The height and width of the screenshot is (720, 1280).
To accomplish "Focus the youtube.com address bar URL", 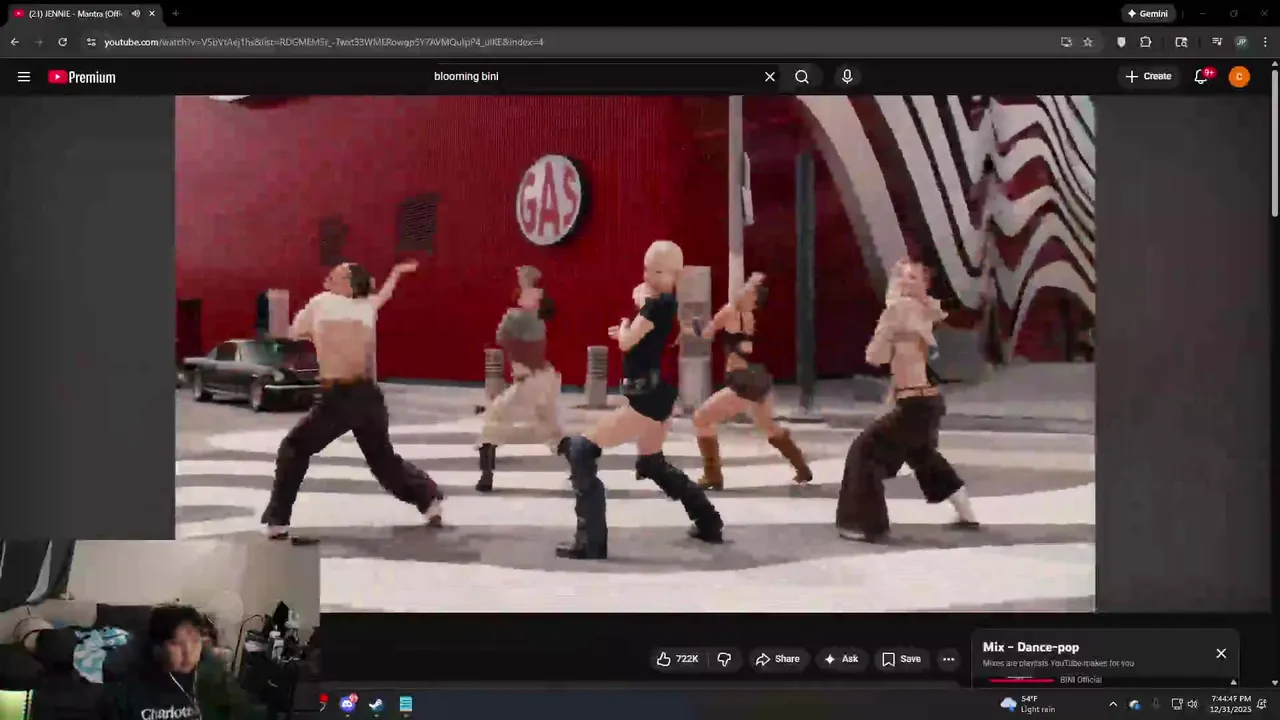I will (x=324, y=42).
